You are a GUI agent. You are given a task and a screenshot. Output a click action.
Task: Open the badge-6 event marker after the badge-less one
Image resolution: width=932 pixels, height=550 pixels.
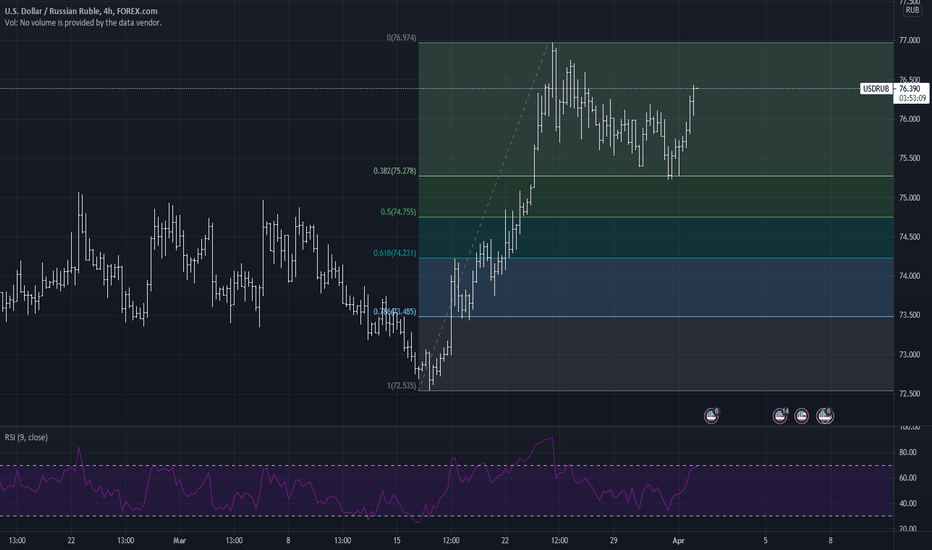click(x=824, y=416)
